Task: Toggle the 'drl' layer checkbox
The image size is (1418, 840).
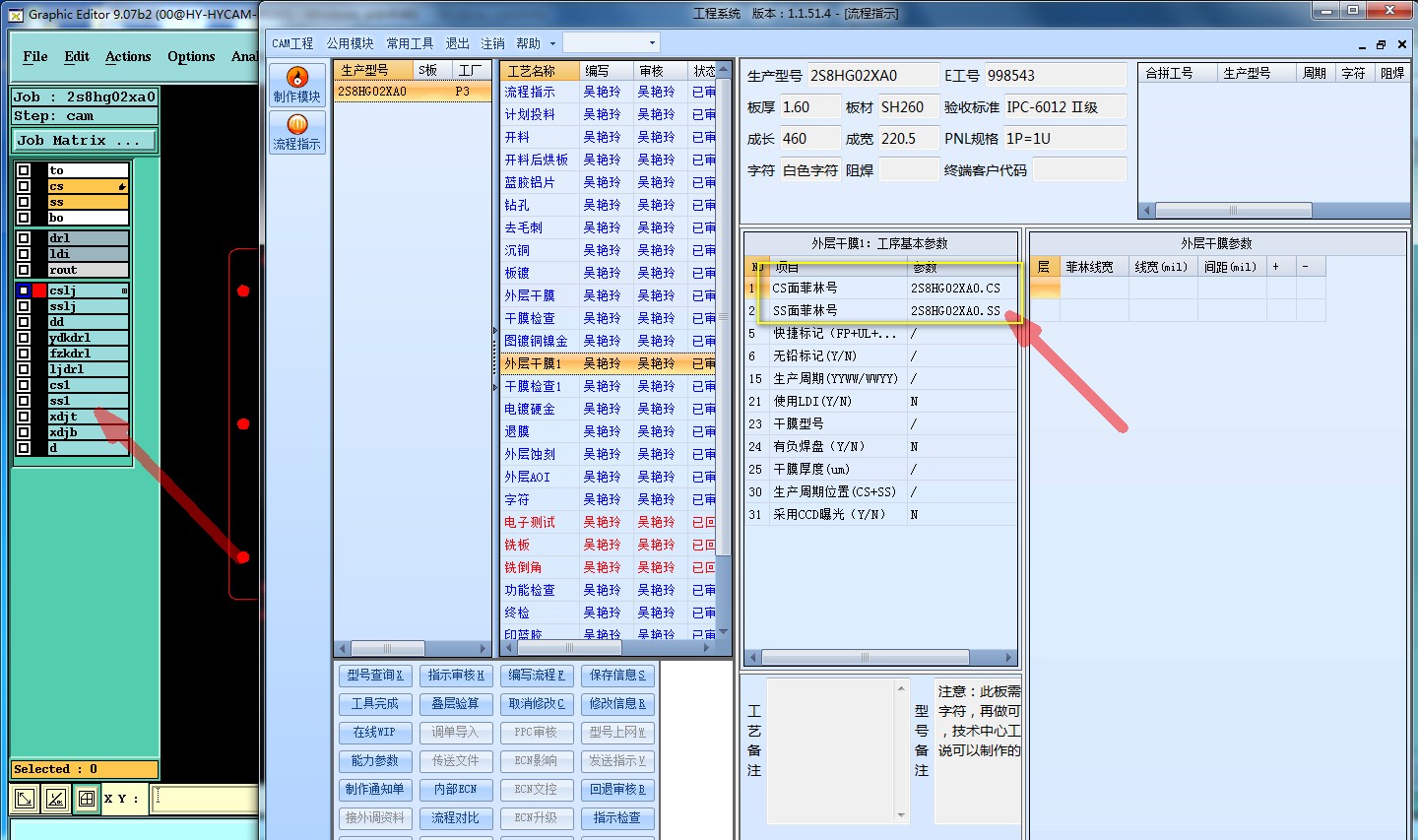Action: click(24, 238)
